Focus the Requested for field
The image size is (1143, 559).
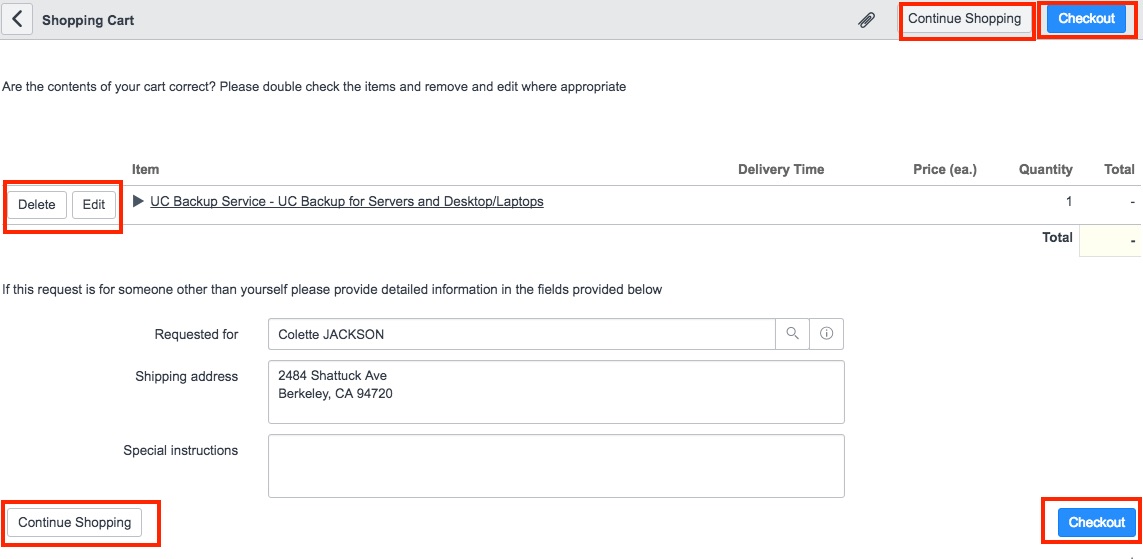(521, 334)
